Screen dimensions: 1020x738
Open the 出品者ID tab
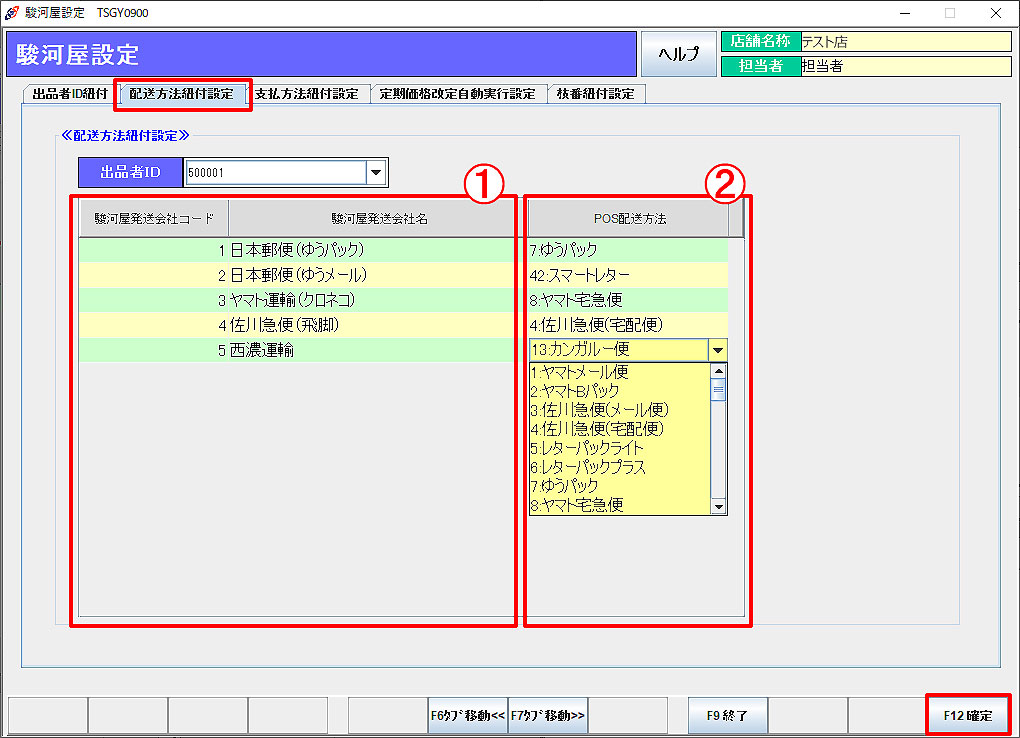pyautogui.click(x=70, y=94)
